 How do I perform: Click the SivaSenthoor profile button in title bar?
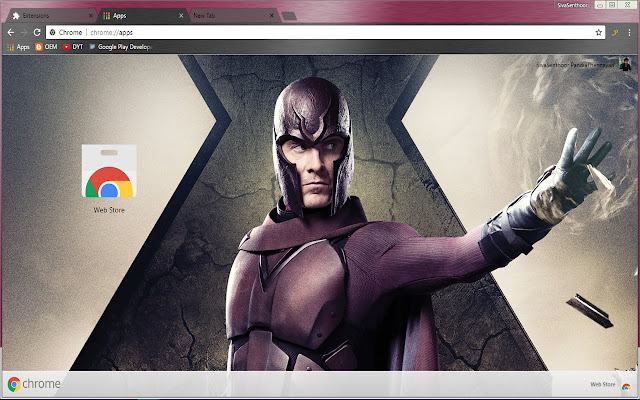point(572,5)
